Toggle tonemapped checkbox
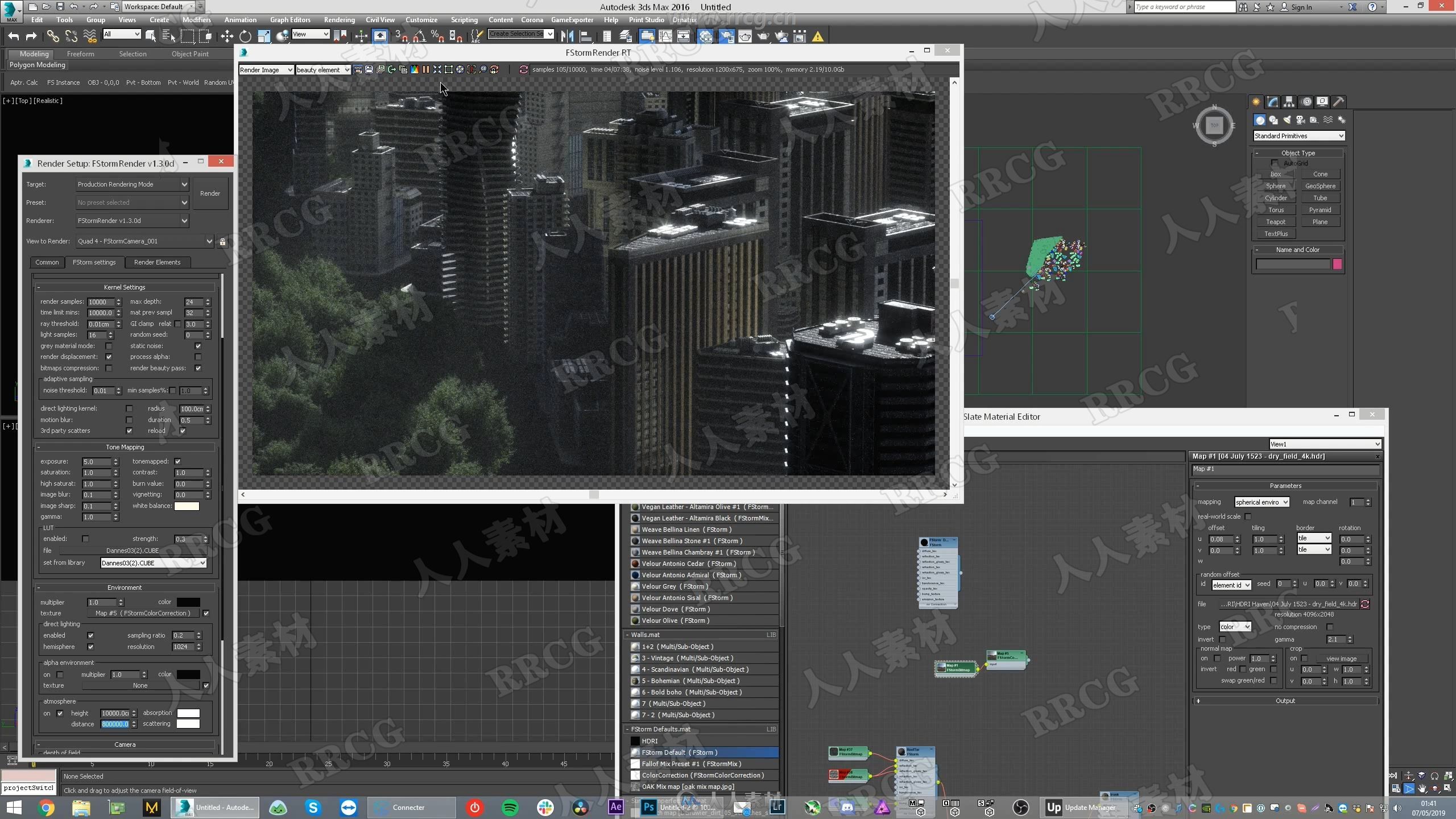 [177, 461]
